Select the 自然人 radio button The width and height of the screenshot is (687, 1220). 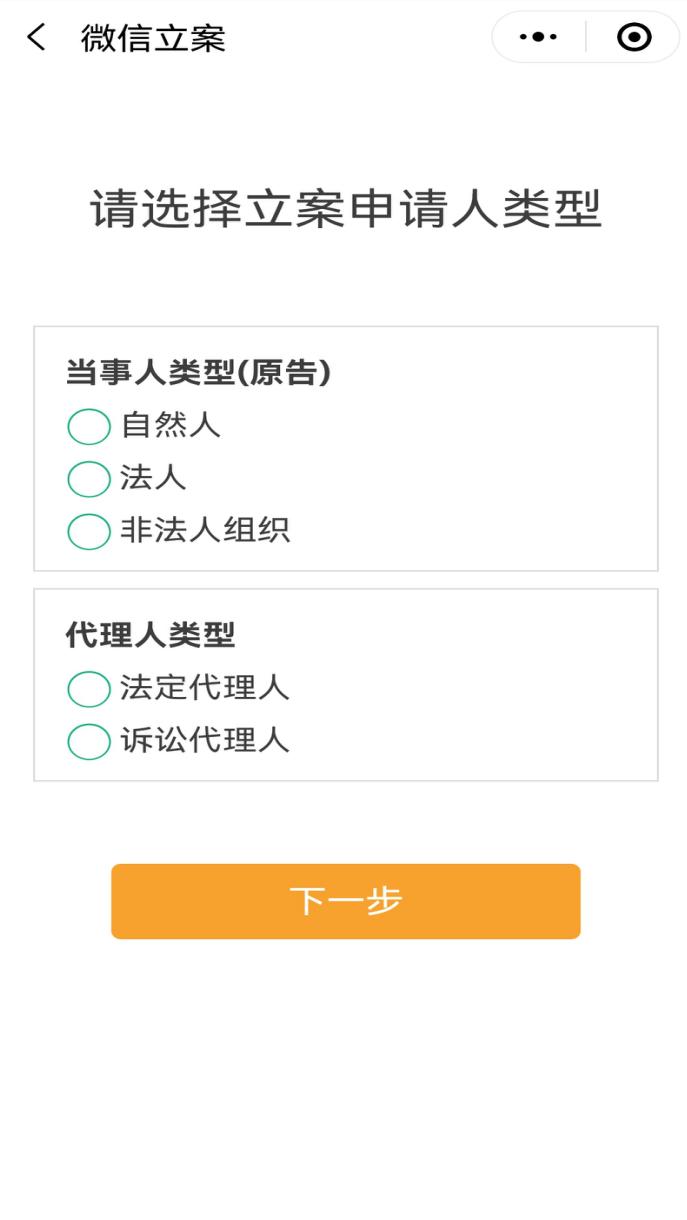(x=89, y=427)
